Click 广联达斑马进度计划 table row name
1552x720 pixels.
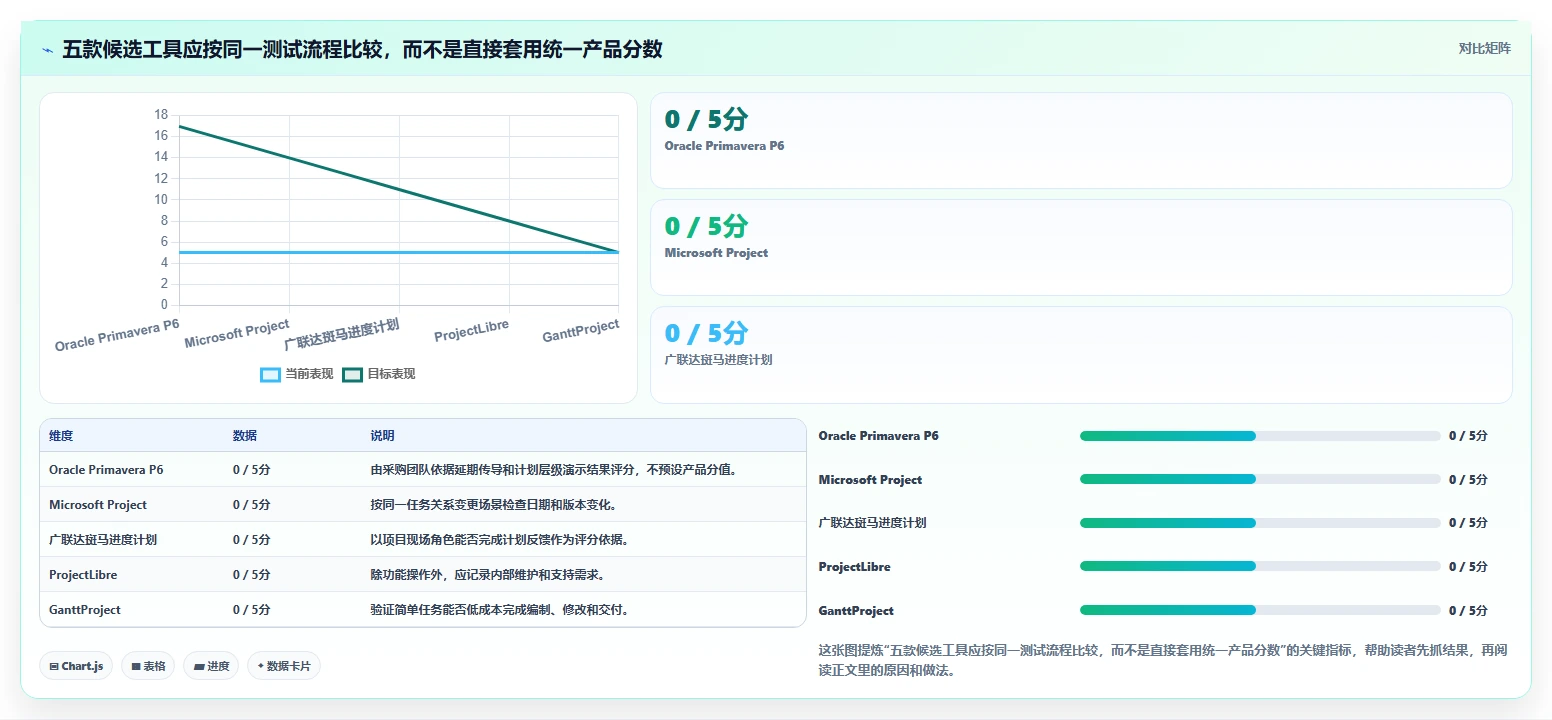[x=103, y=539]
